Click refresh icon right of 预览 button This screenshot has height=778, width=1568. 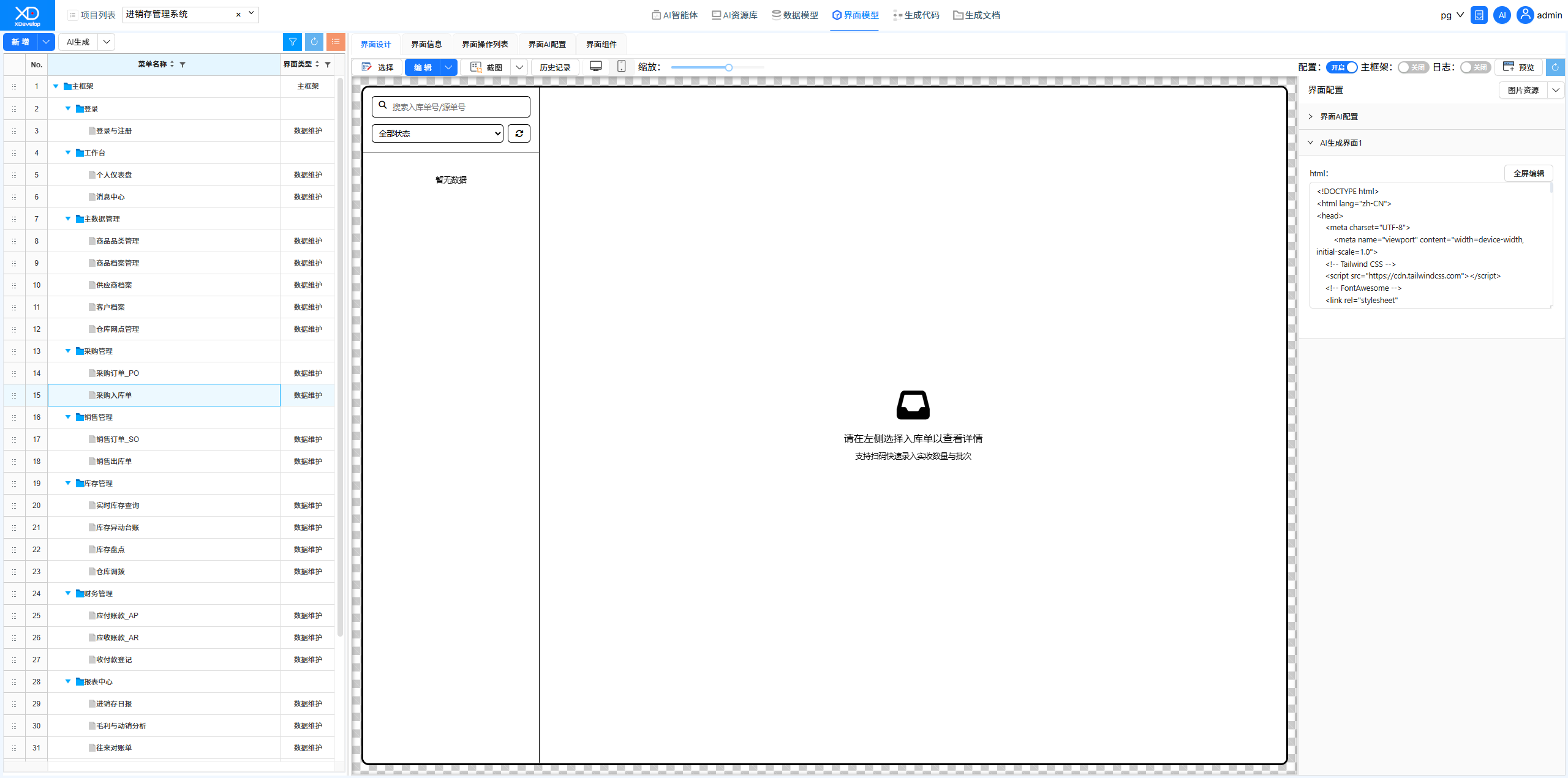(x=1555, y=67)
